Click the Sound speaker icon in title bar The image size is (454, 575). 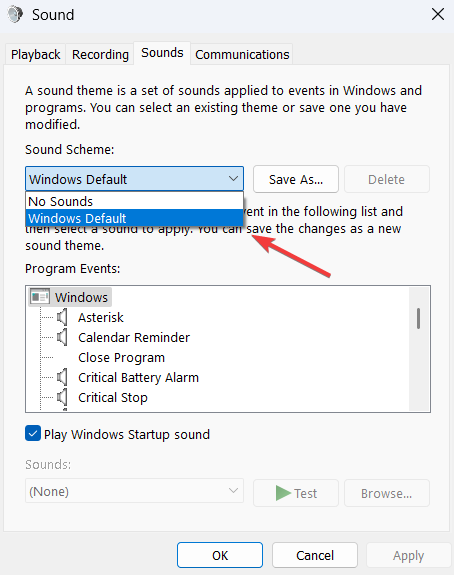pyautogui.click(x=15, y=15)
